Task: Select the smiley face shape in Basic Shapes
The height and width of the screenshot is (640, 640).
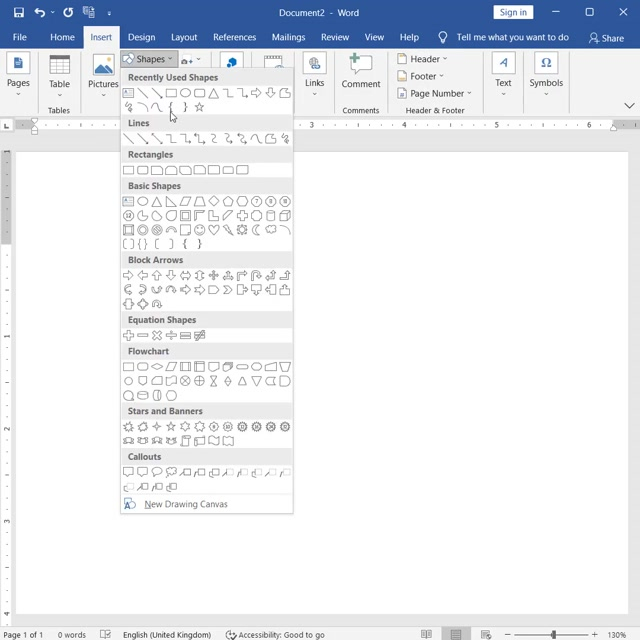Action: 200,230
